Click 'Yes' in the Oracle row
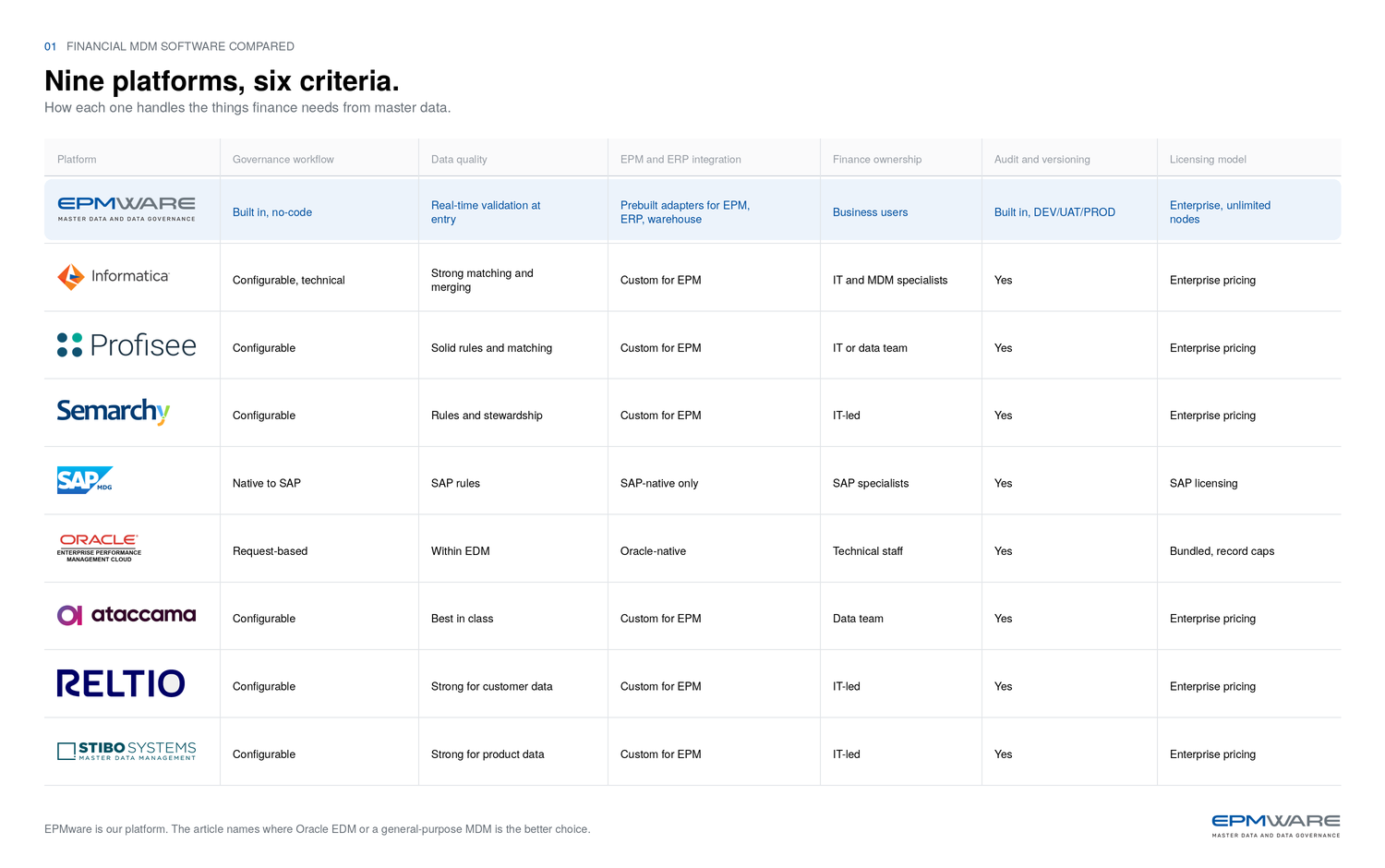 [x=1003, y=551]
